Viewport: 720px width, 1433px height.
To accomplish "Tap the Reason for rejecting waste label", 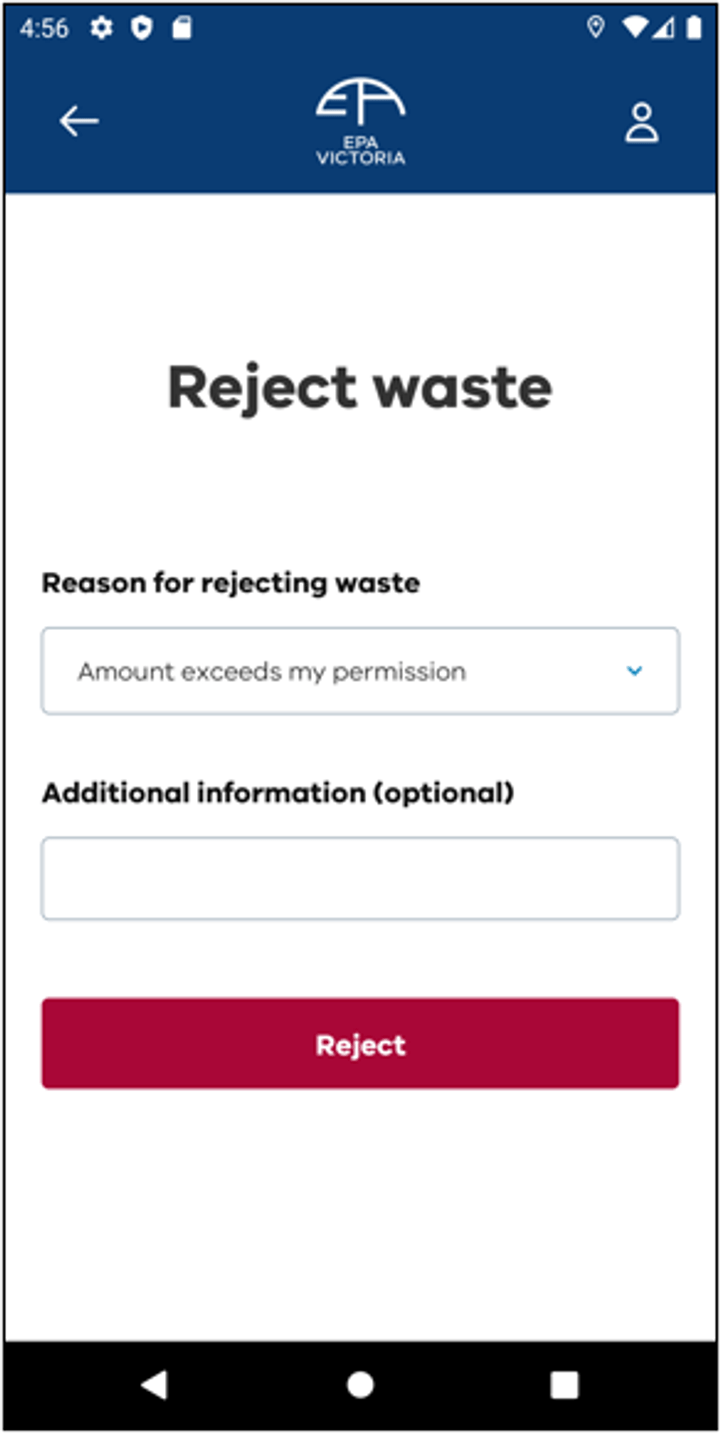I will click(x=230, y=583).
